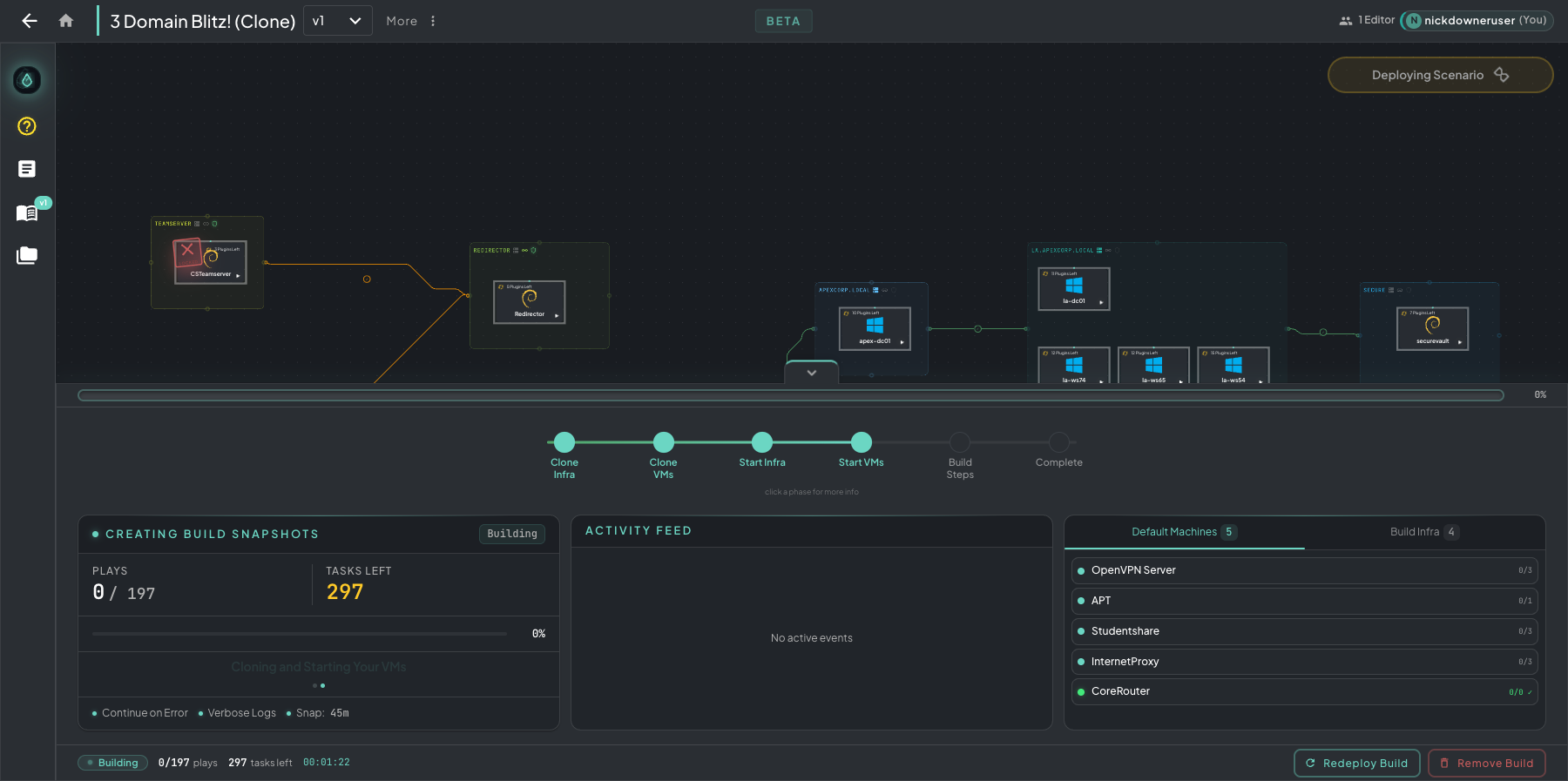Select the Start Infra phase
Image resolution: width=1568 pixels, height=781 pixels.
762,442
